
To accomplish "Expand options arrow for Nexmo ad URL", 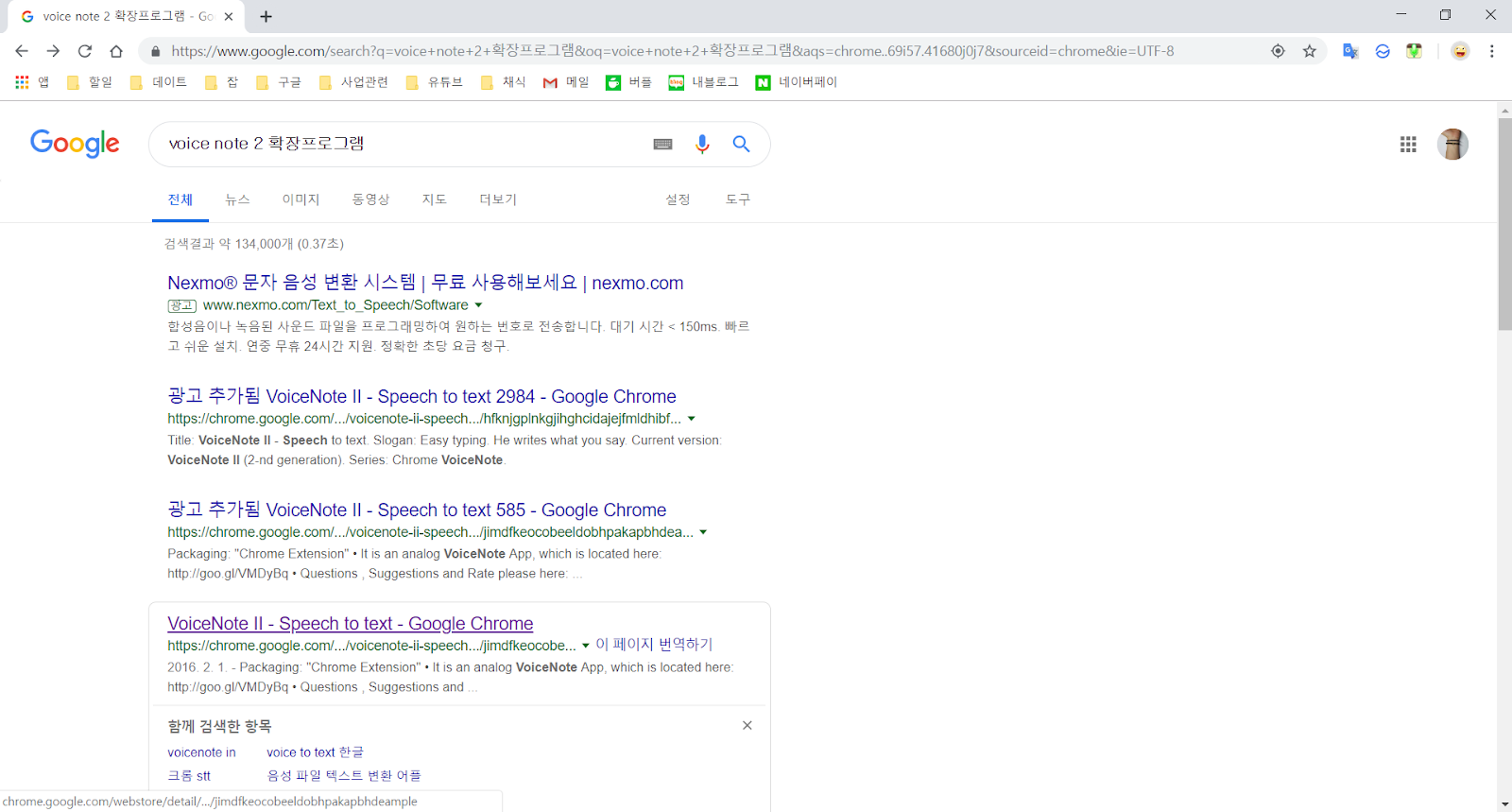I will tap(478, 305).
